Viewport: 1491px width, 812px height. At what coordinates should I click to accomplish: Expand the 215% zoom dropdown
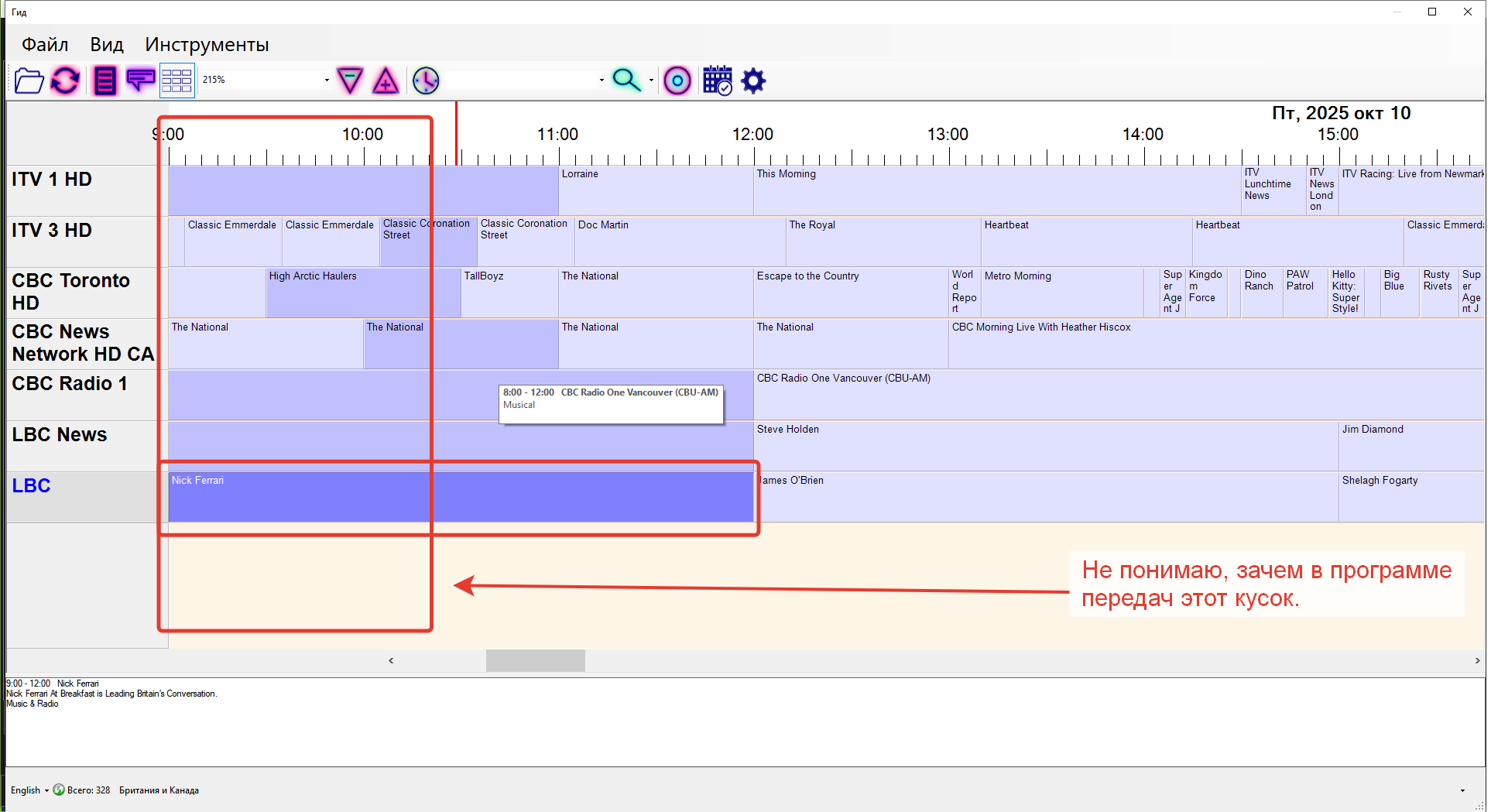coord(327,81)
